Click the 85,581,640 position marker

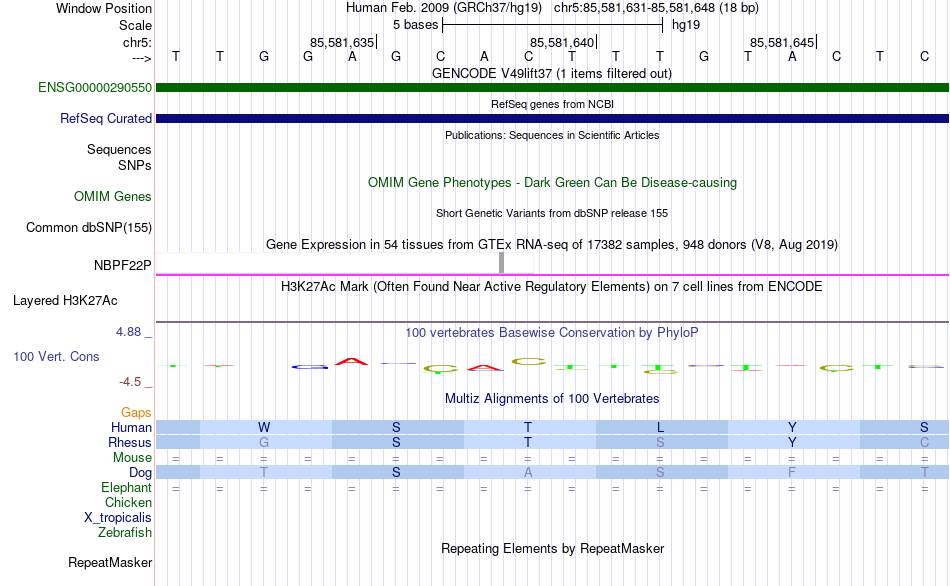point(563,42)
